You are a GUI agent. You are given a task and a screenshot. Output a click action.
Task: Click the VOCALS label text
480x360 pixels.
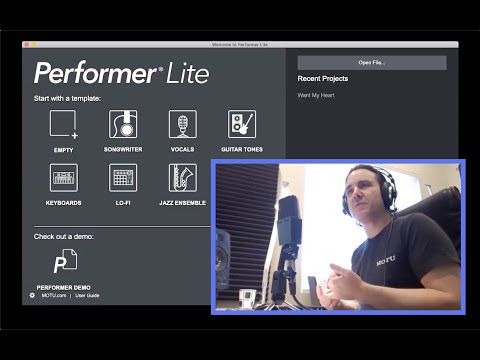click(182, 150)
